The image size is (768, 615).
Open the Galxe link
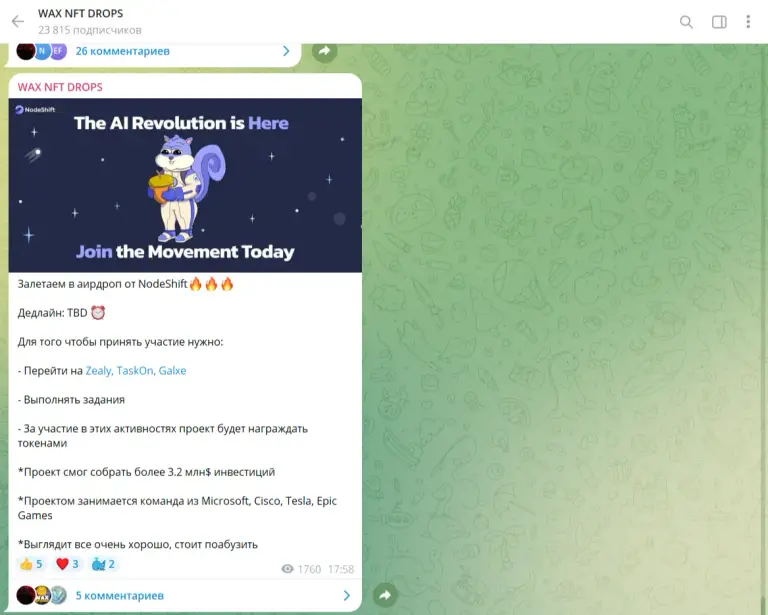(x=172, y=371)
